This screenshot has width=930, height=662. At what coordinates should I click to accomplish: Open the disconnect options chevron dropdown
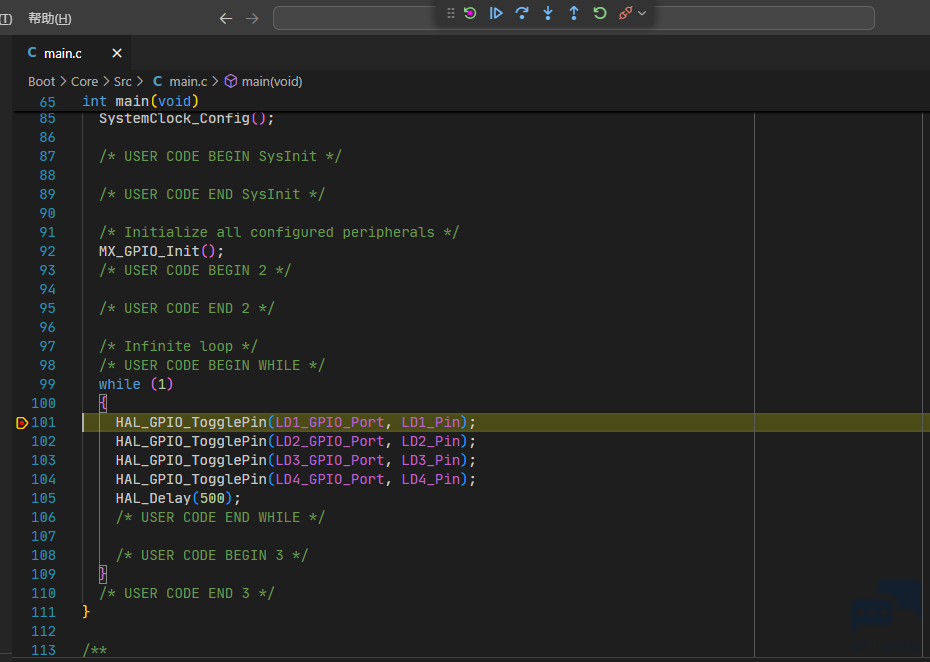[642, 13]
